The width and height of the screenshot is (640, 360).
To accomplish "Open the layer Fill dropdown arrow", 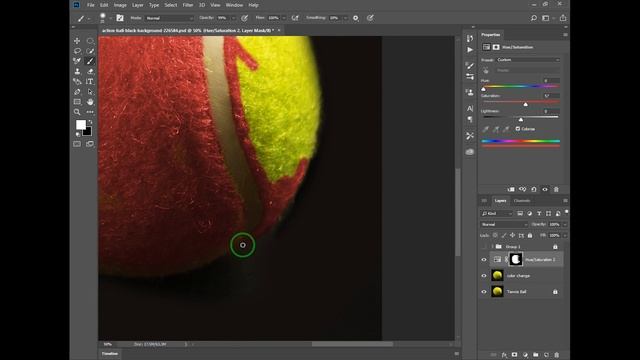I will (565, 236).
